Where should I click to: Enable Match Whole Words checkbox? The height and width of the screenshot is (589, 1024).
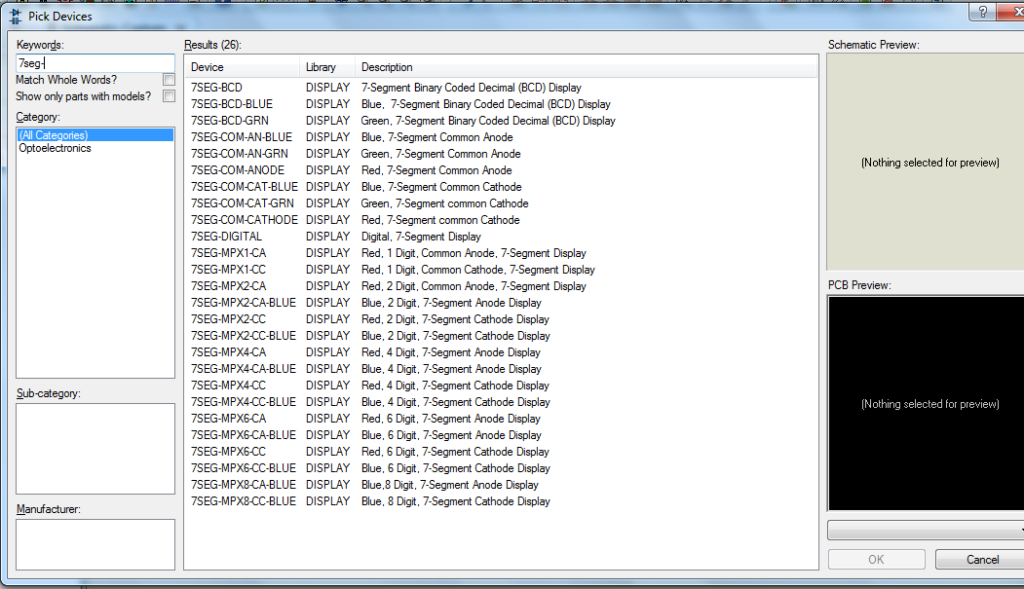click(169, 79)
